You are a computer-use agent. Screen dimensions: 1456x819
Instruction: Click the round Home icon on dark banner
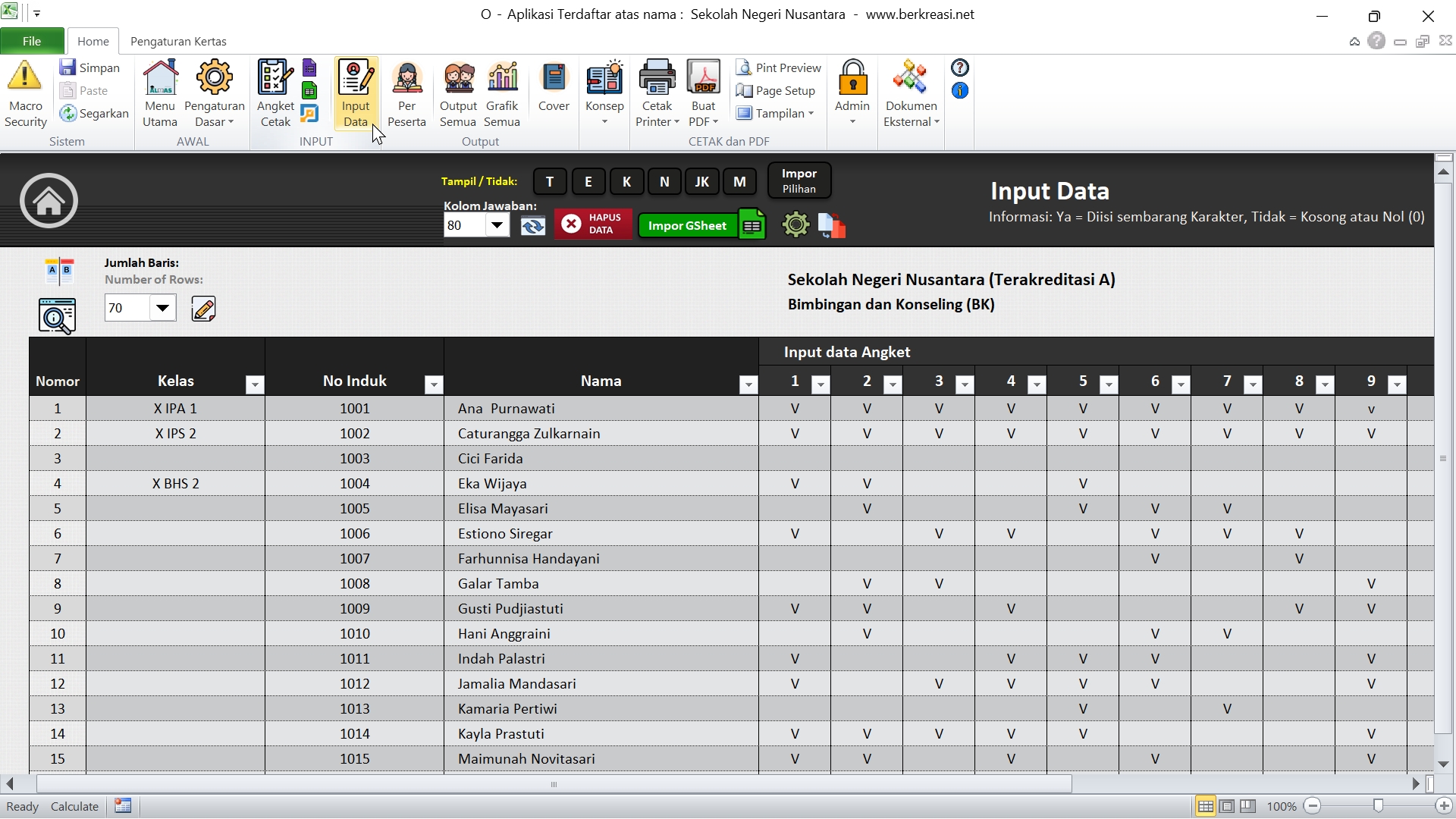coord(49,201)
